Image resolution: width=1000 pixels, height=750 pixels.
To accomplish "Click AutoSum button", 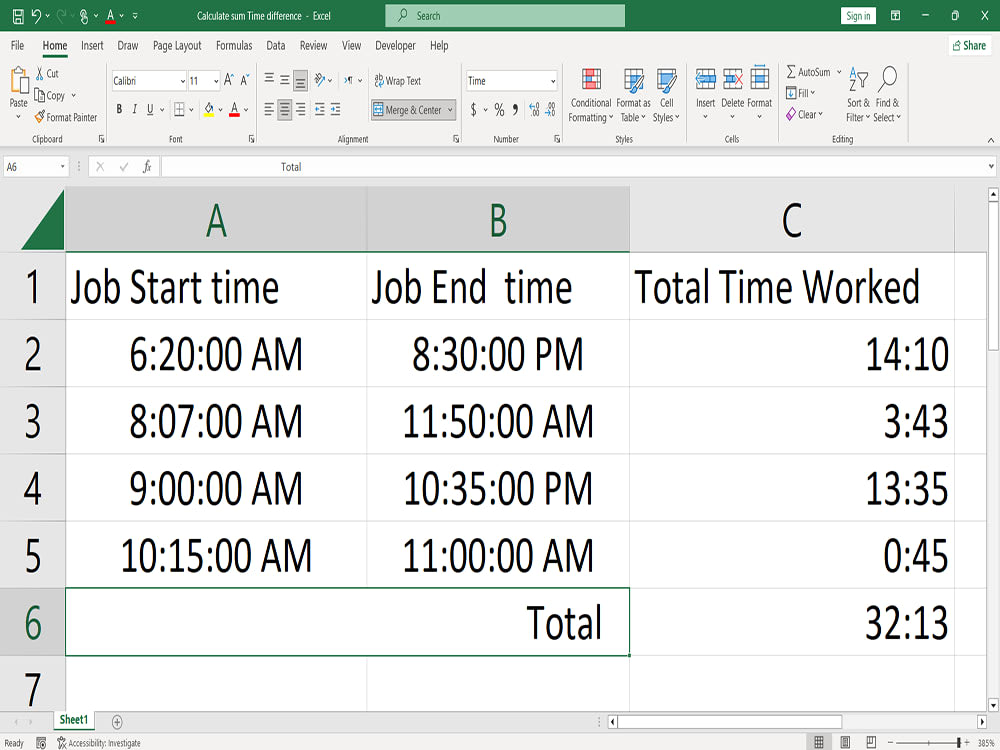I will tap(808, 72).
